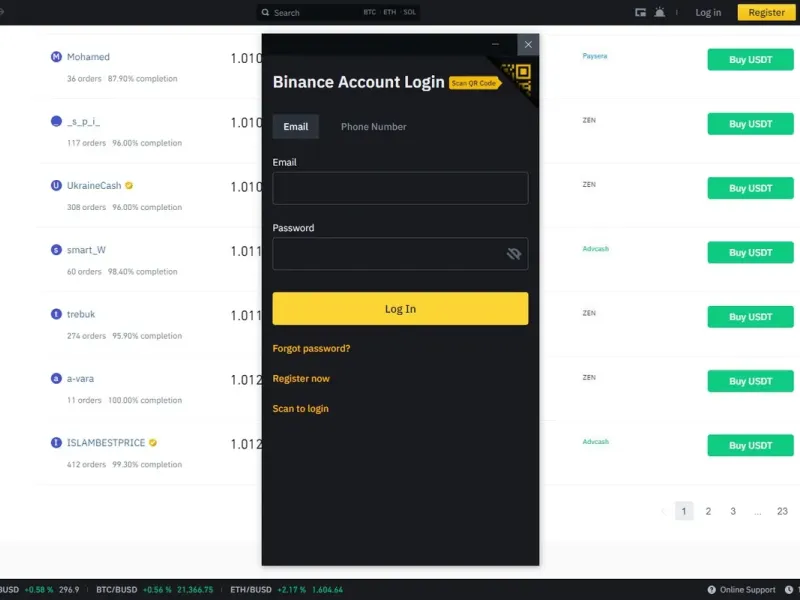
Task: Switch to Phone Number tab
Action: pos(373,127)
